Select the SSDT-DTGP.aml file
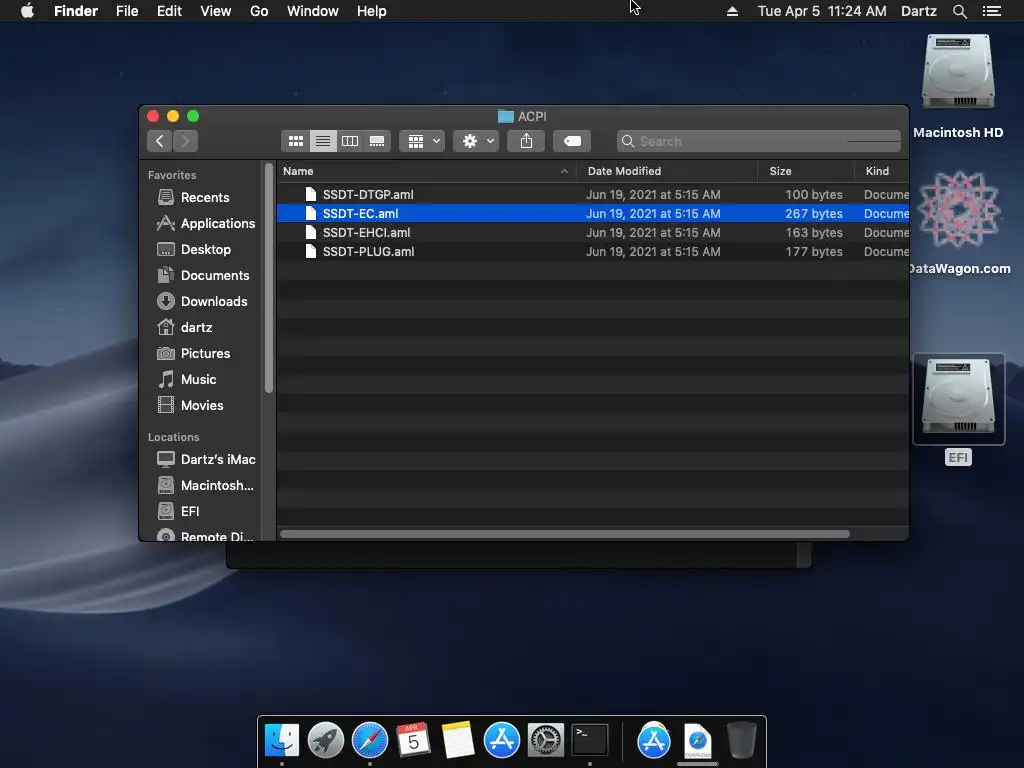The image size is (1024, 768). [x=592, y=195]
